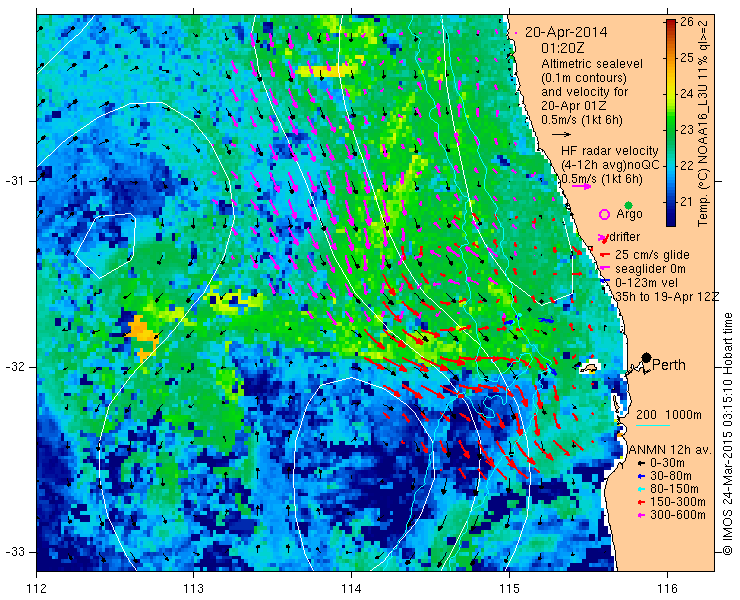
Task: Click the 114 longitude axis label
Action: pos(351,589)
